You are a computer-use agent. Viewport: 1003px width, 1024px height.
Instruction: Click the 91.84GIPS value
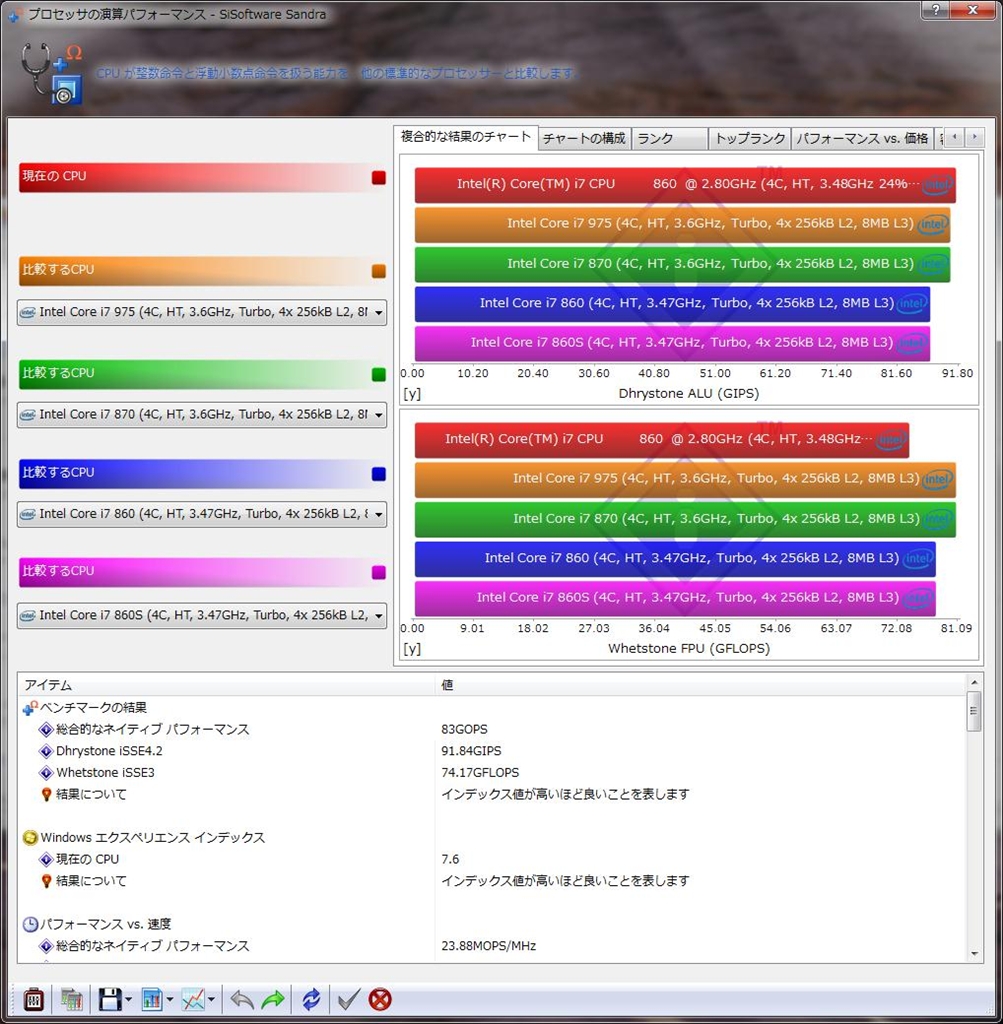coord(471,751)
